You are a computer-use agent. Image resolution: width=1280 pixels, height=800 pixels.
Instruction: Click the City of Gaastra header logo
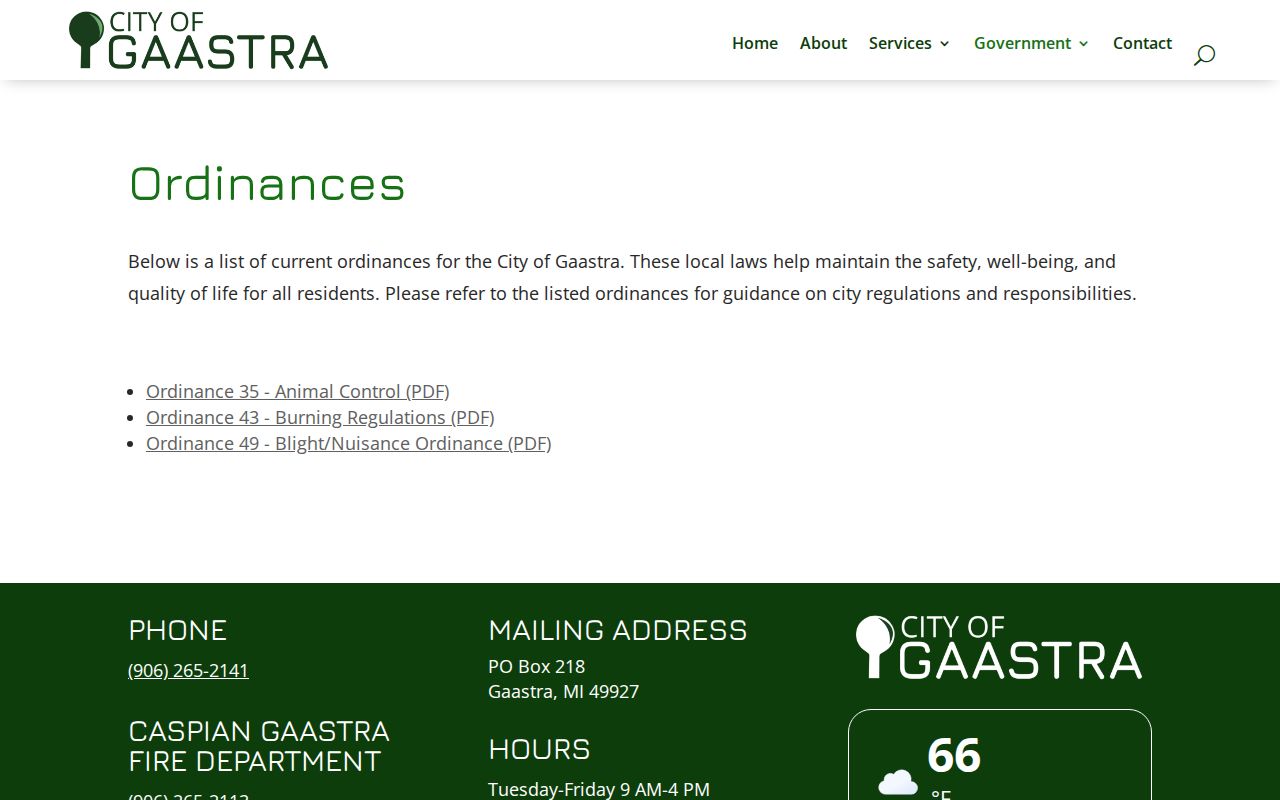tap(198, 40)
